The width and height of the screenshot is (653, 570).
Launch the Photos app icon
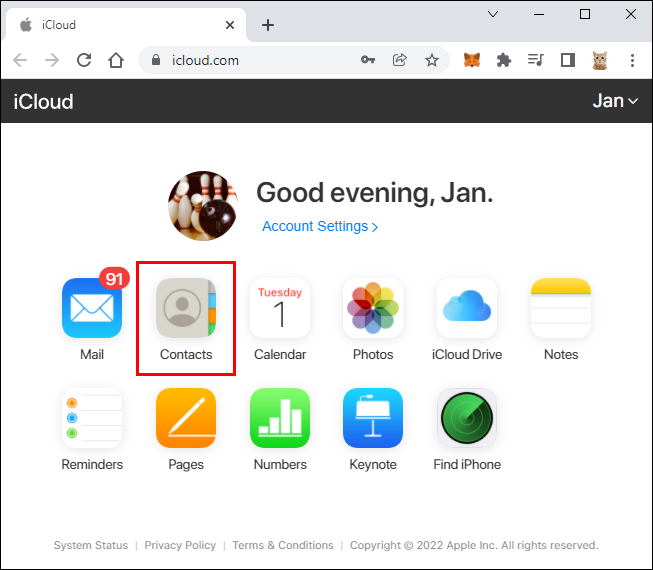click(x=373, y=308)
